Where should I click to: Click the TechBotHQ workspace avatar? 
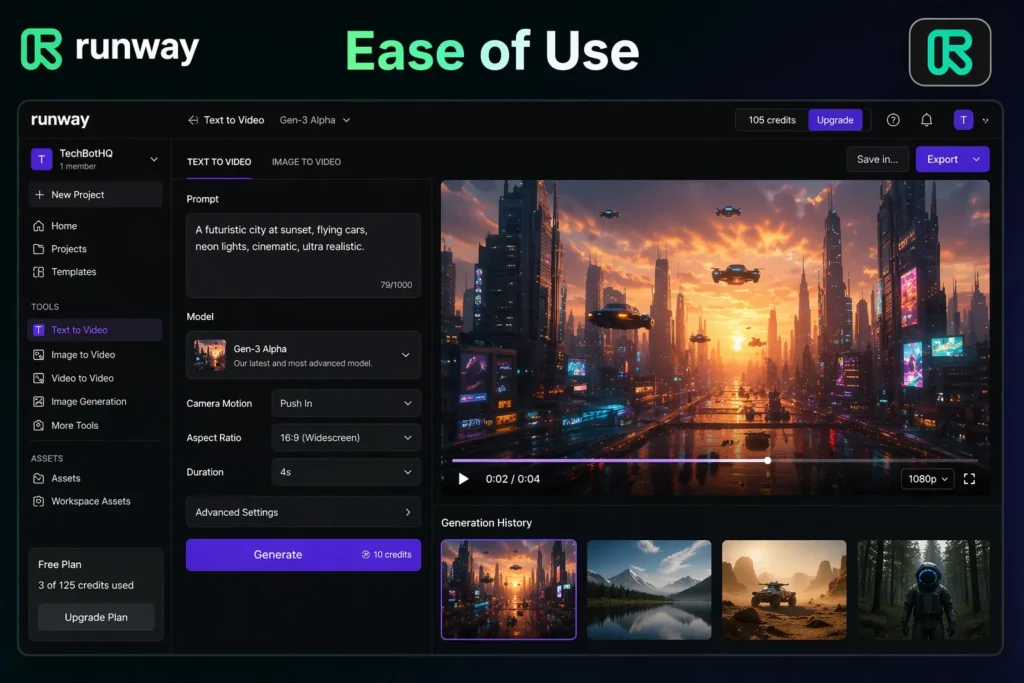[41, 159]
